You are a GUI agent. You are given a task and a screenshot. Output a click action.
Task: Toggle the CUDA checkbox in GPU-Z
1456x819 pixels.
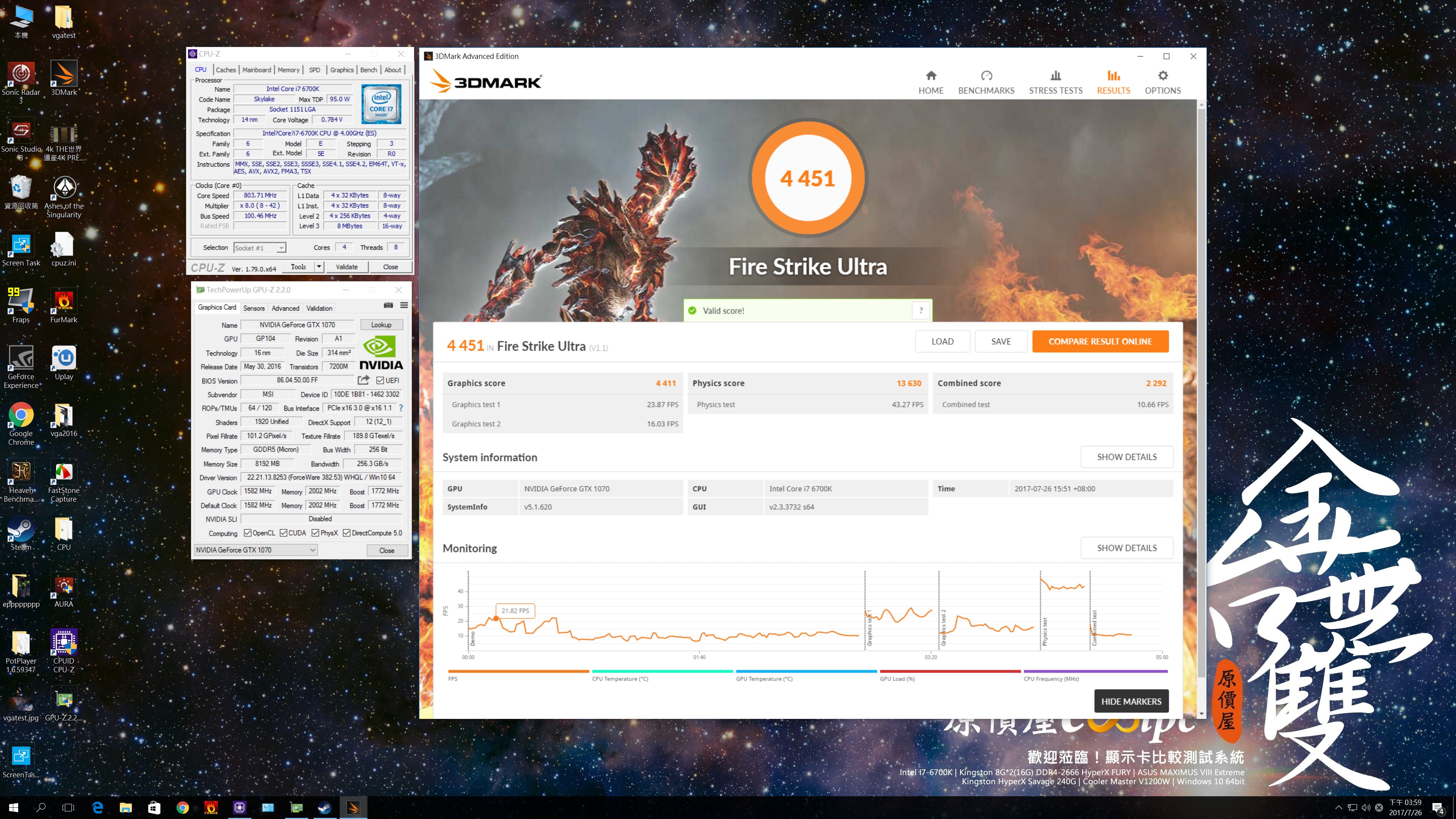click(284, 533)
